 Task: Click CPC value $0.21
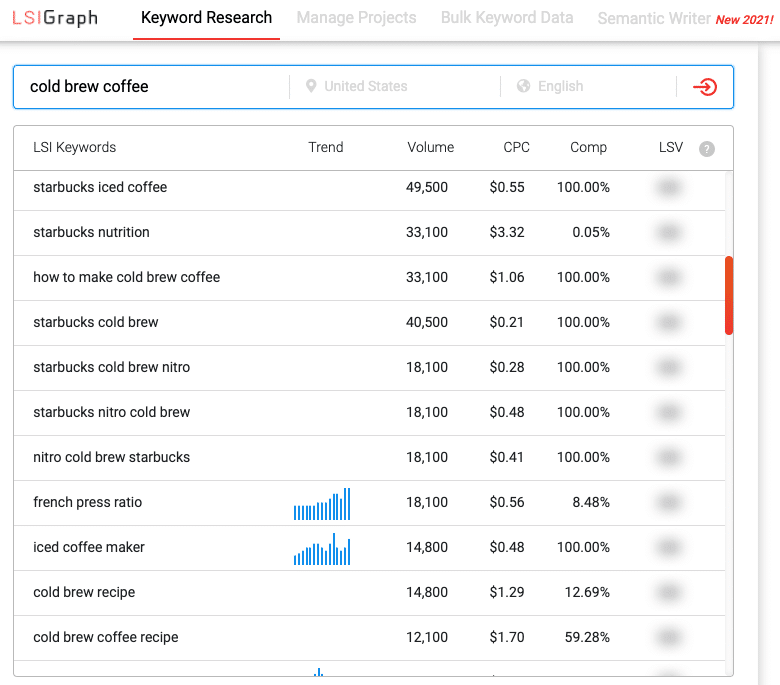point(506,322)
